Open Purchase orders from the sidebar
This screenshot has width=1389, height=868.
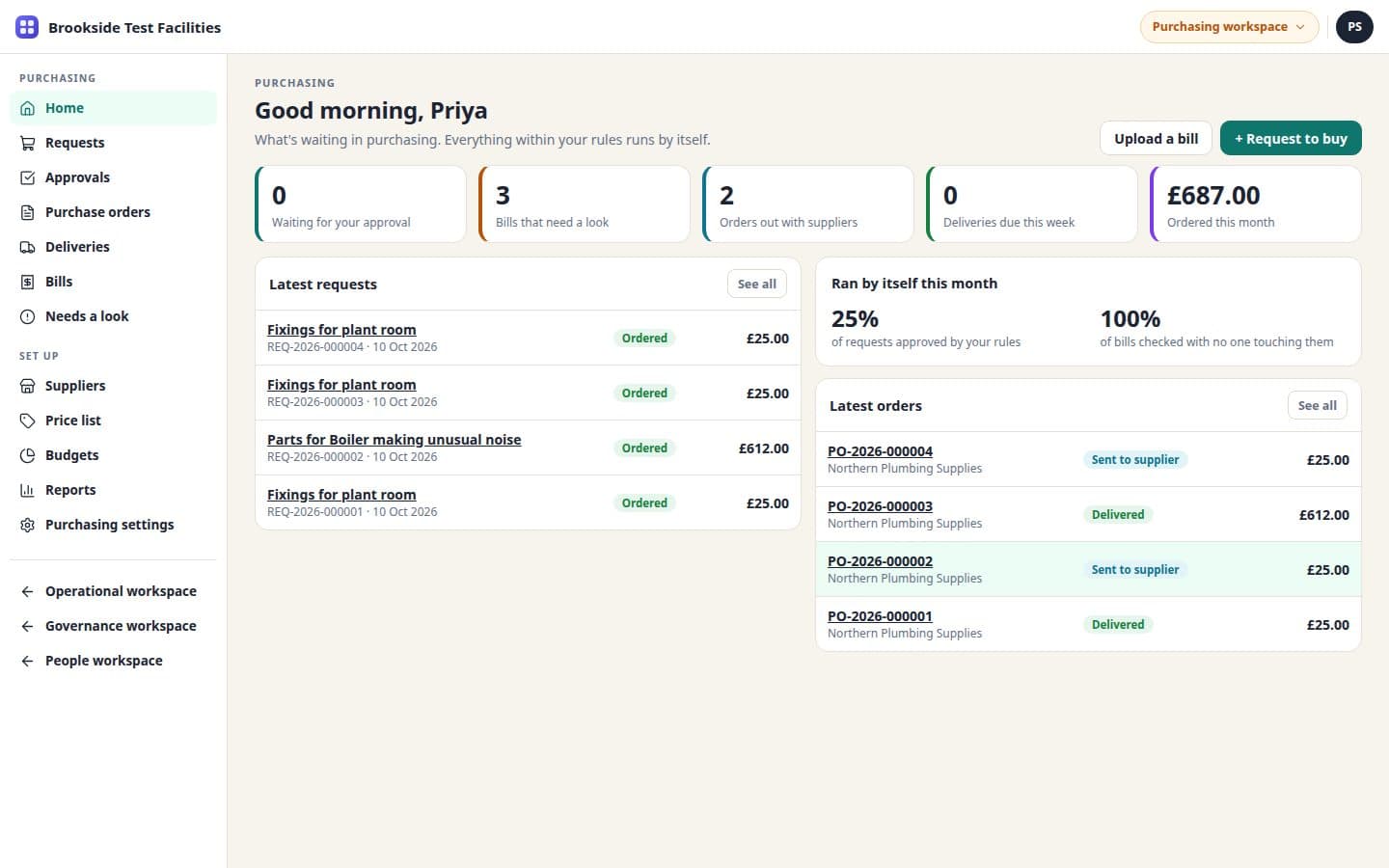coord(113,212)
